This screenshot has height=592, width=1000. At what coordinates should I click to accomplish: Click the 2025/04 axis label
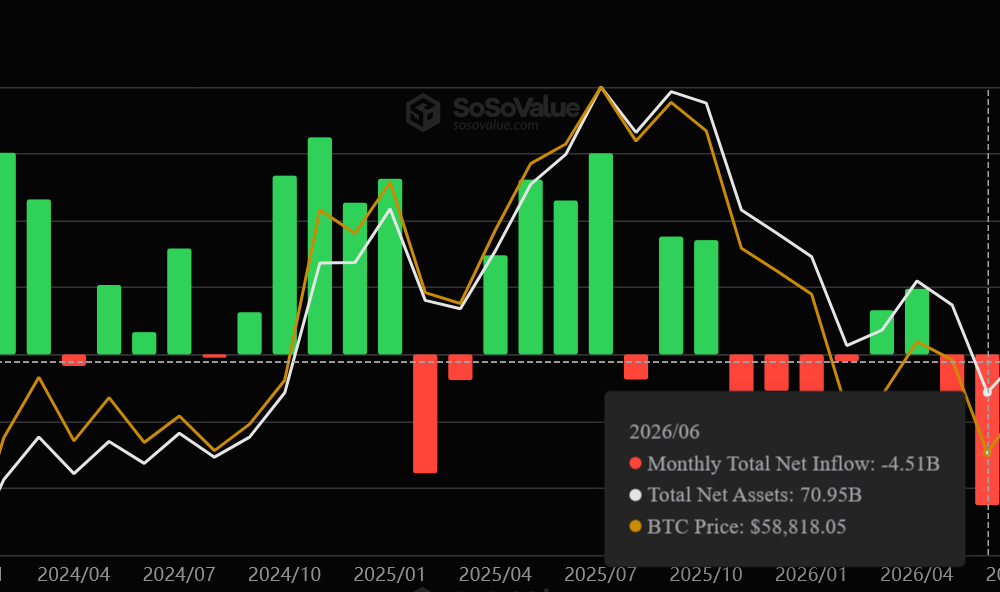[496, 574]
